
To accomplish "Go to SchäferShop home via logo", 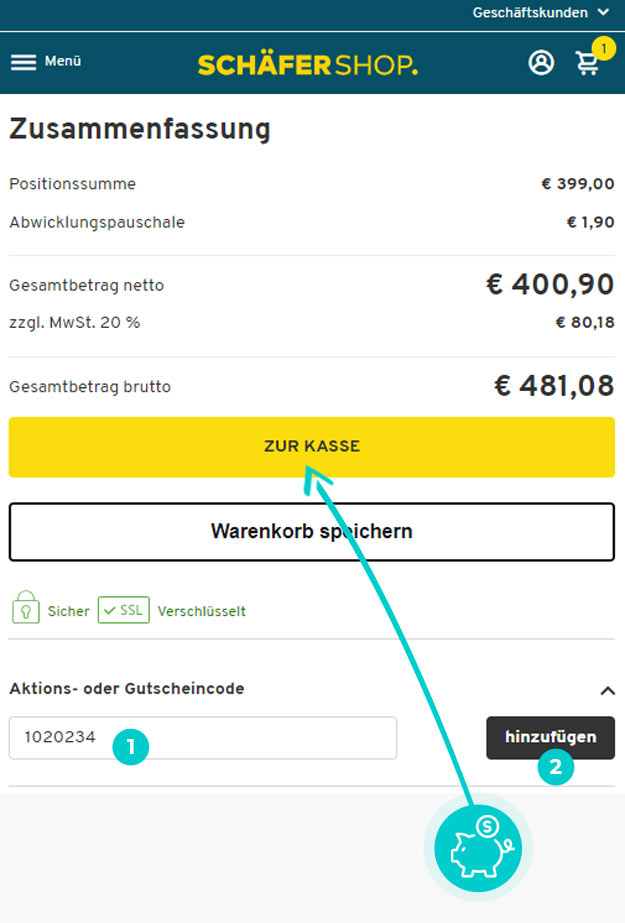I will coord(308,64).
